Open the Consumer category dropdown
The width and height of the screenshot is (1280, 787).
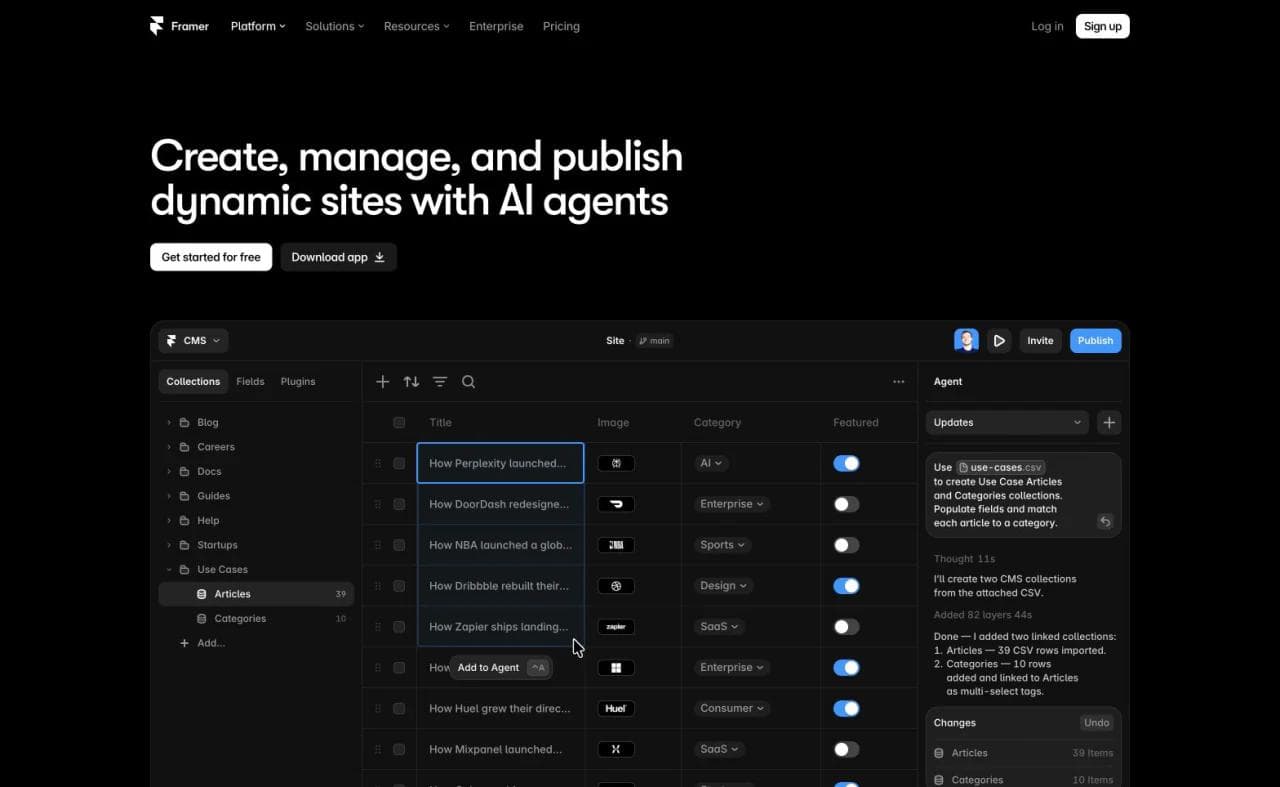click(732, 708)
